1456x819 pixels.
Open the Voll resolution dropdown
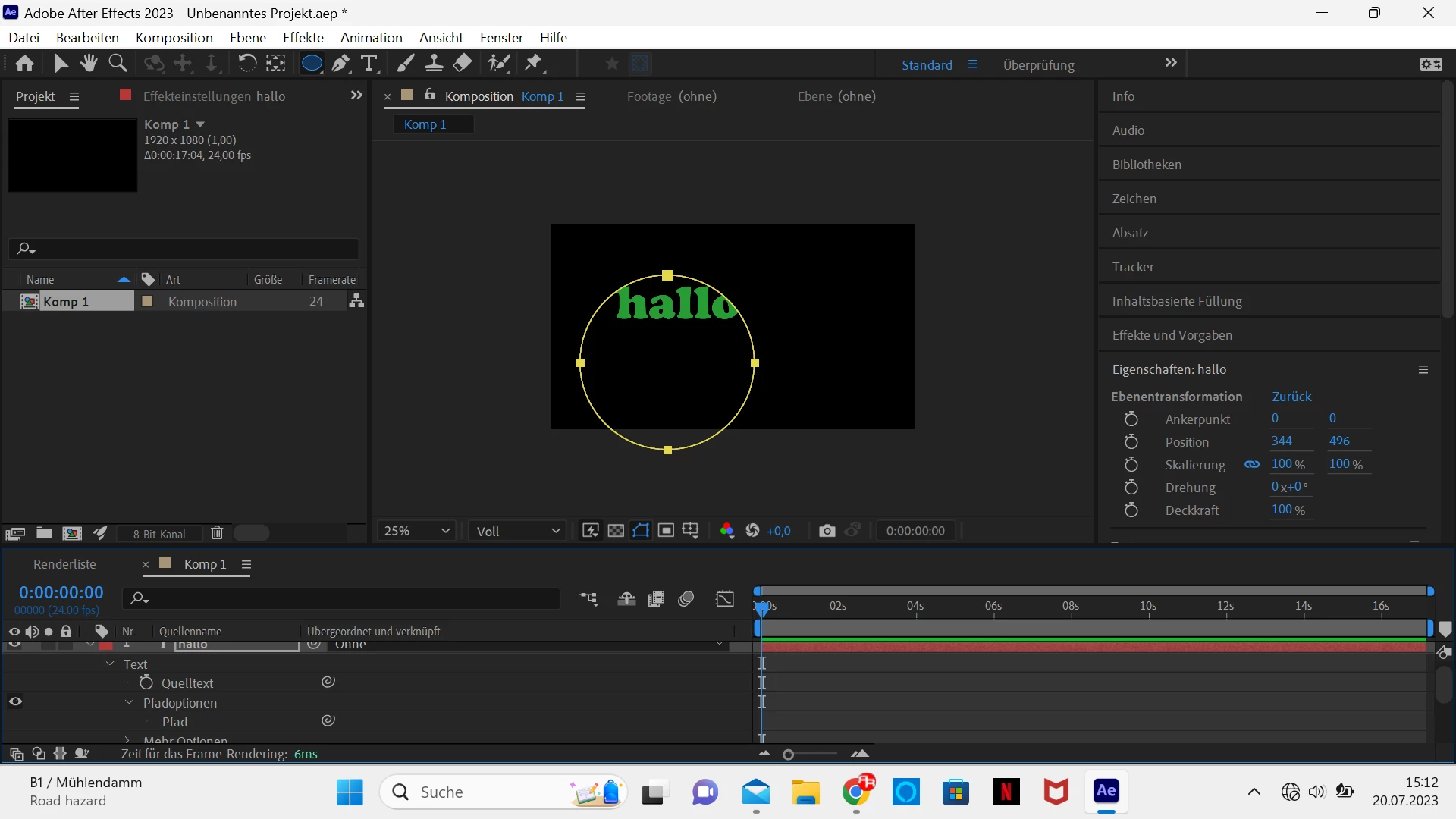coord(518,531)
